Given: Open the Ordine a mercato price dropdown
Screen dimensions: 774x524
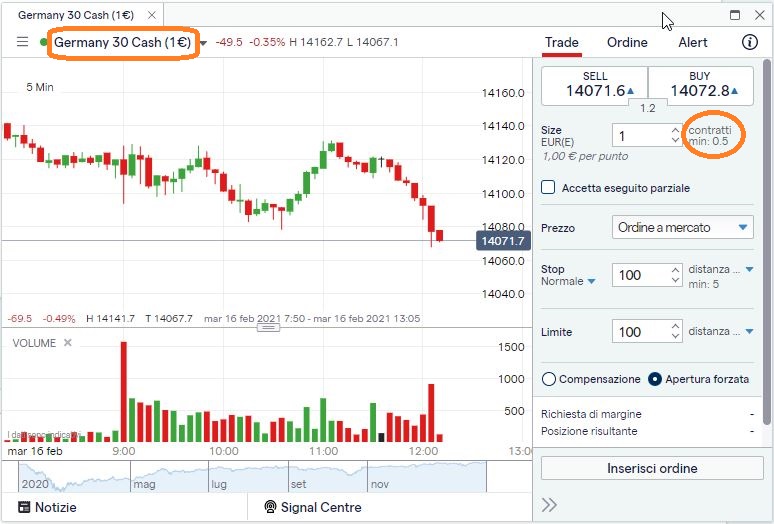Looking at the screenshot, I should click(683, 227).
